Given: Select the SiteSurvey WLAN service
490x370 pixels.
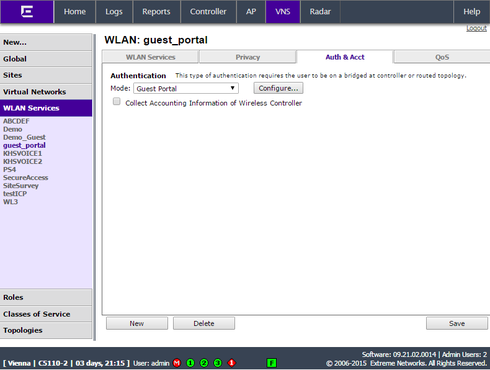Looking at the screenshot, I should coord(21,186).
